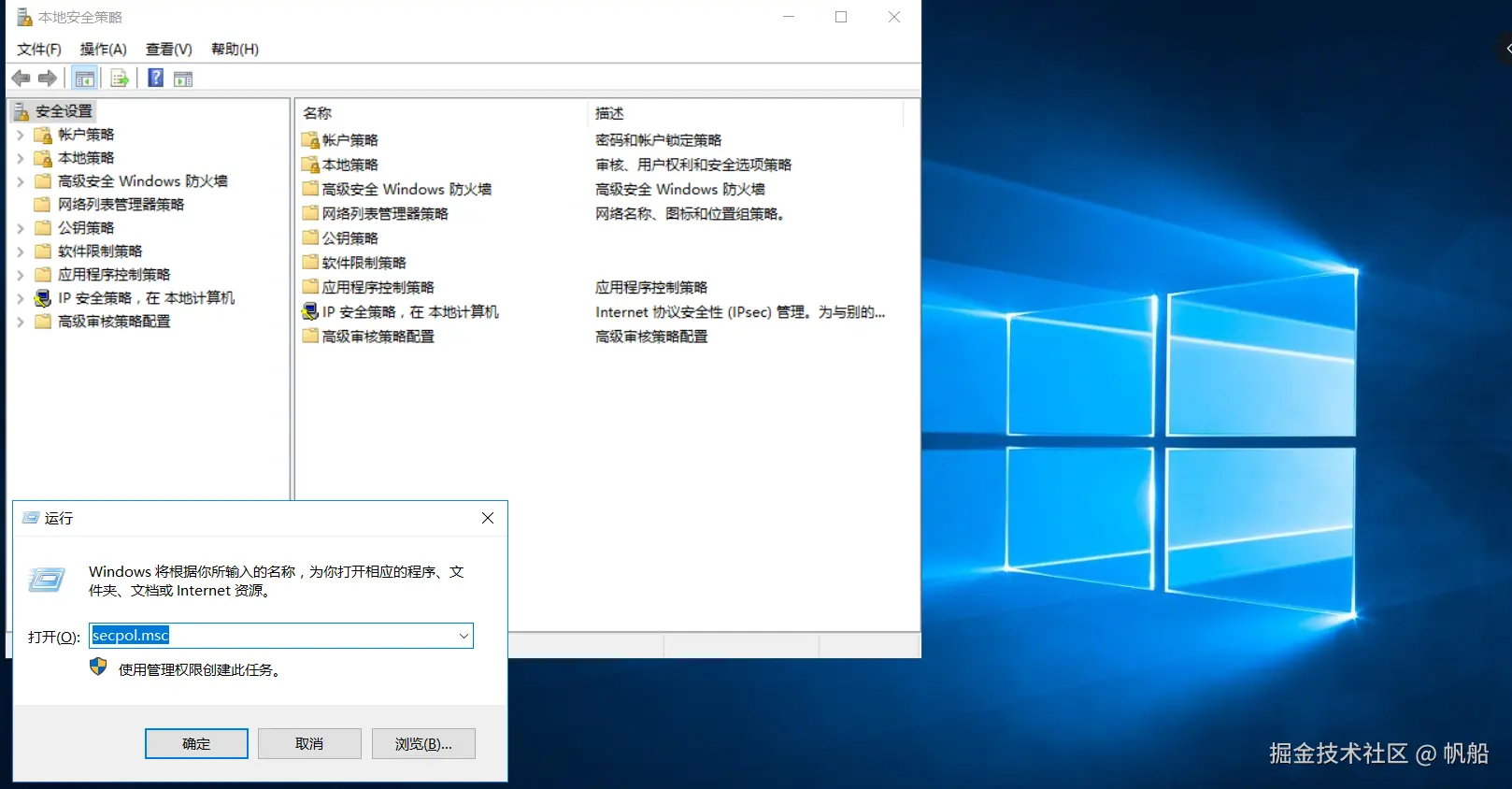Toggle the show/hide console tree icon
This screenshot has height=789, width=1512.
(85, 79)
